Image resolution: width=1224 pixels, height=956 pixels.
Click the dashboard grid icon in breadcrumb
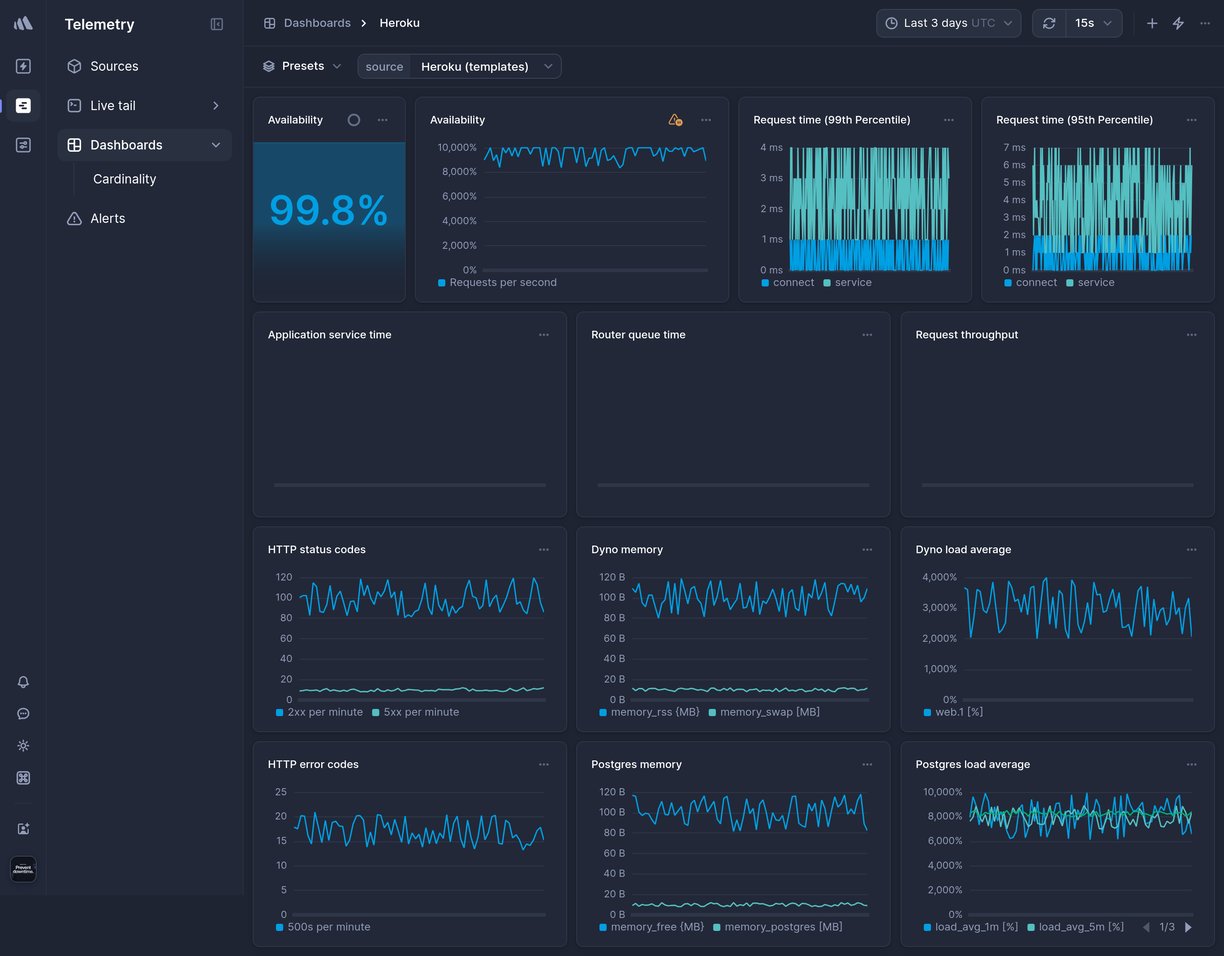coord(270,23)
